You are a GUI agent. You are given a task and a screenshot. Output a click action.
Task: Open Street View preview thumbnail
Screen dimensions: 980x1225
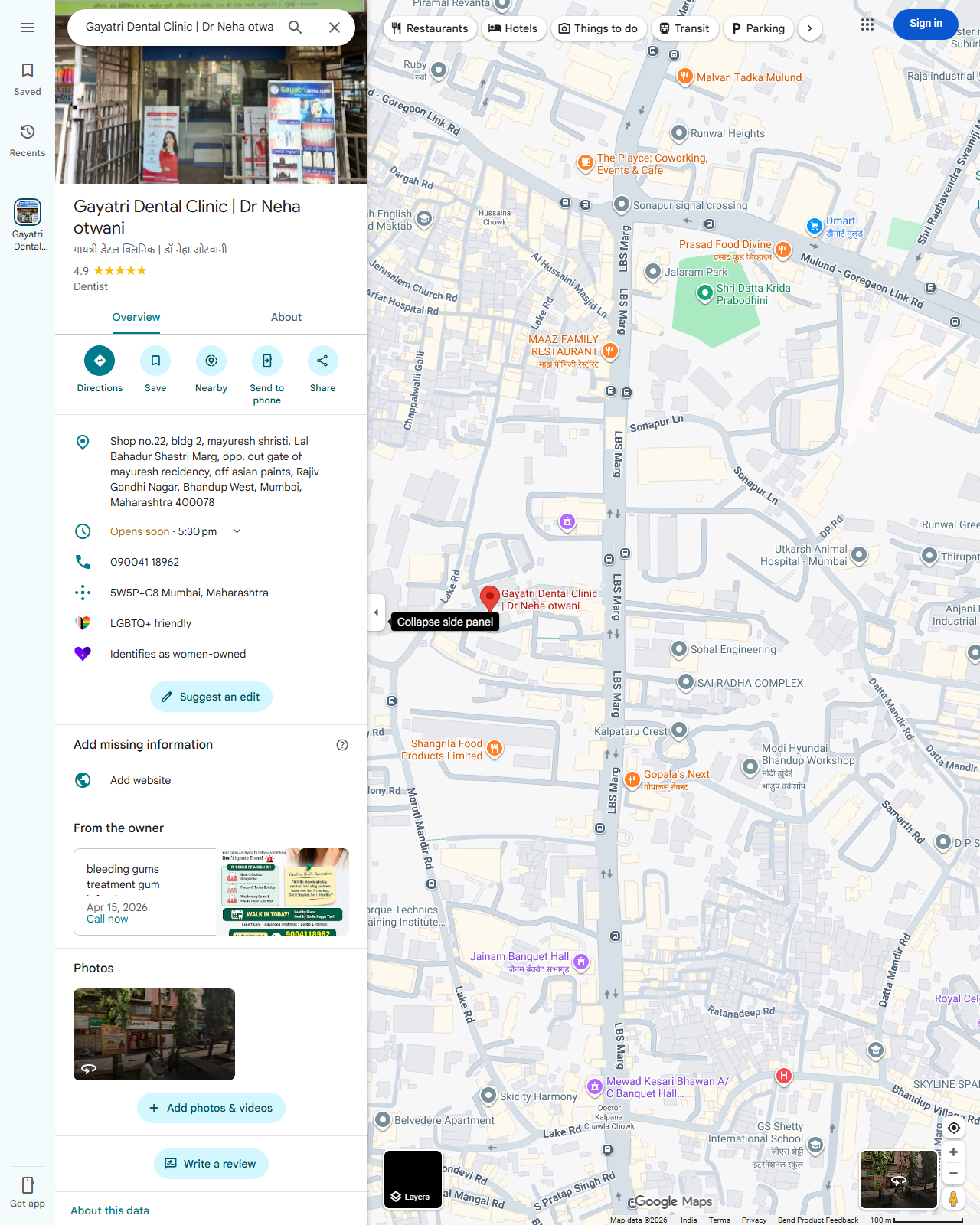click(x=899, y=1179)
